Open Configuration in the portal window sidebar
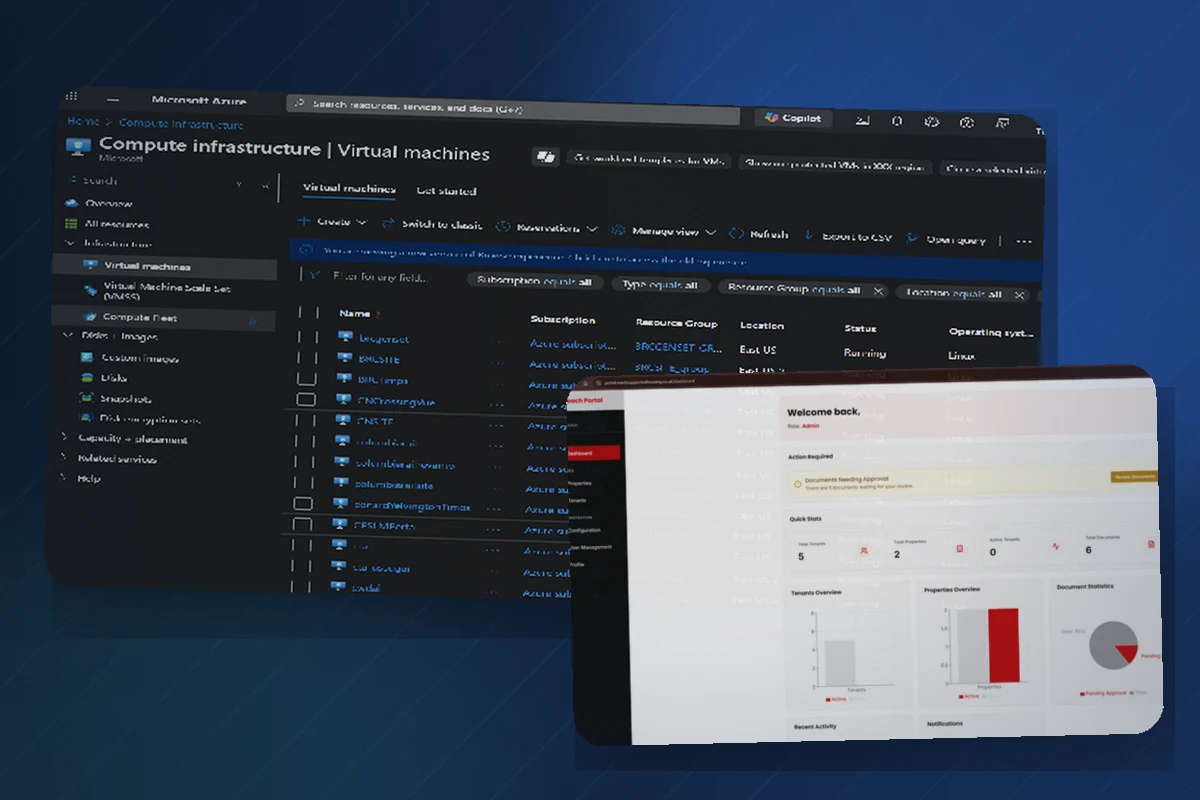 point(584,530)
